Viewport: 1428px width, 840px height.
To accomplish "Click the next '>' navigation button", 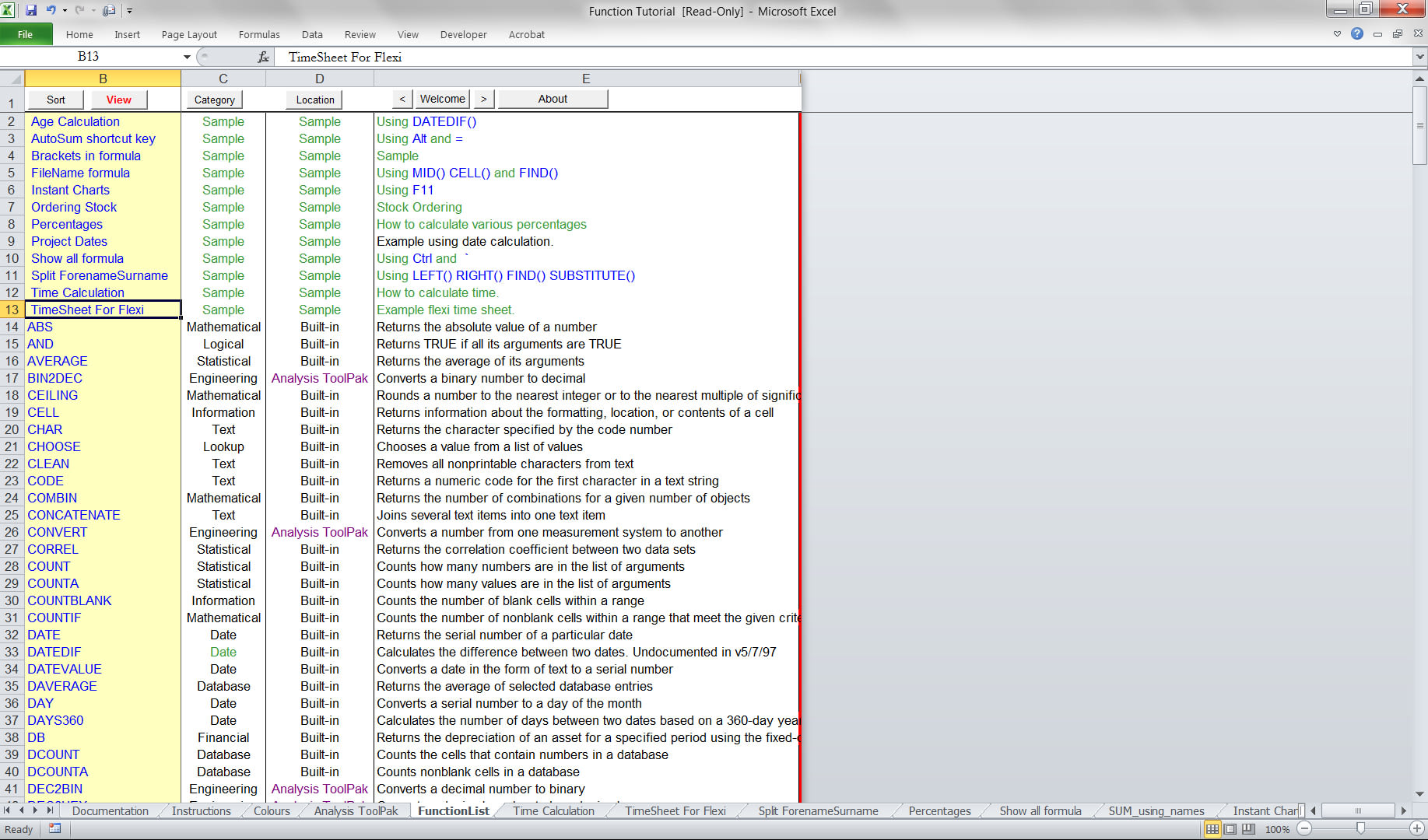I will pos(483,99).
